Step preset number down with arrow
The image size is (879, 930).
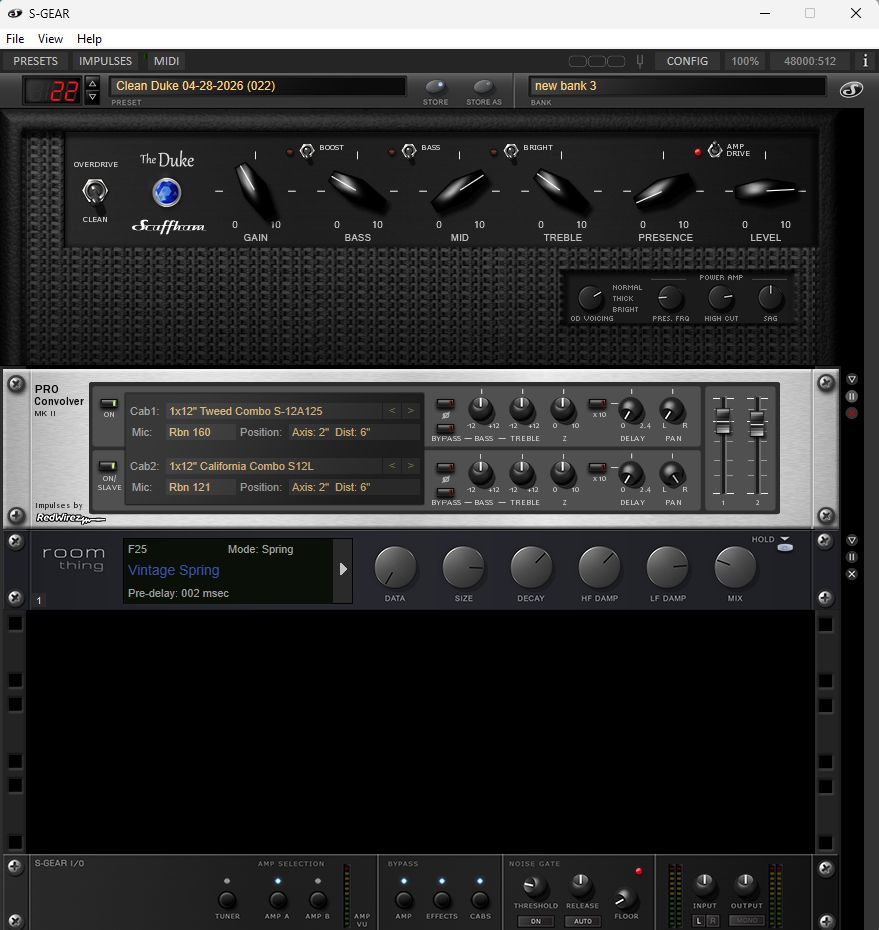click(93, 97)
